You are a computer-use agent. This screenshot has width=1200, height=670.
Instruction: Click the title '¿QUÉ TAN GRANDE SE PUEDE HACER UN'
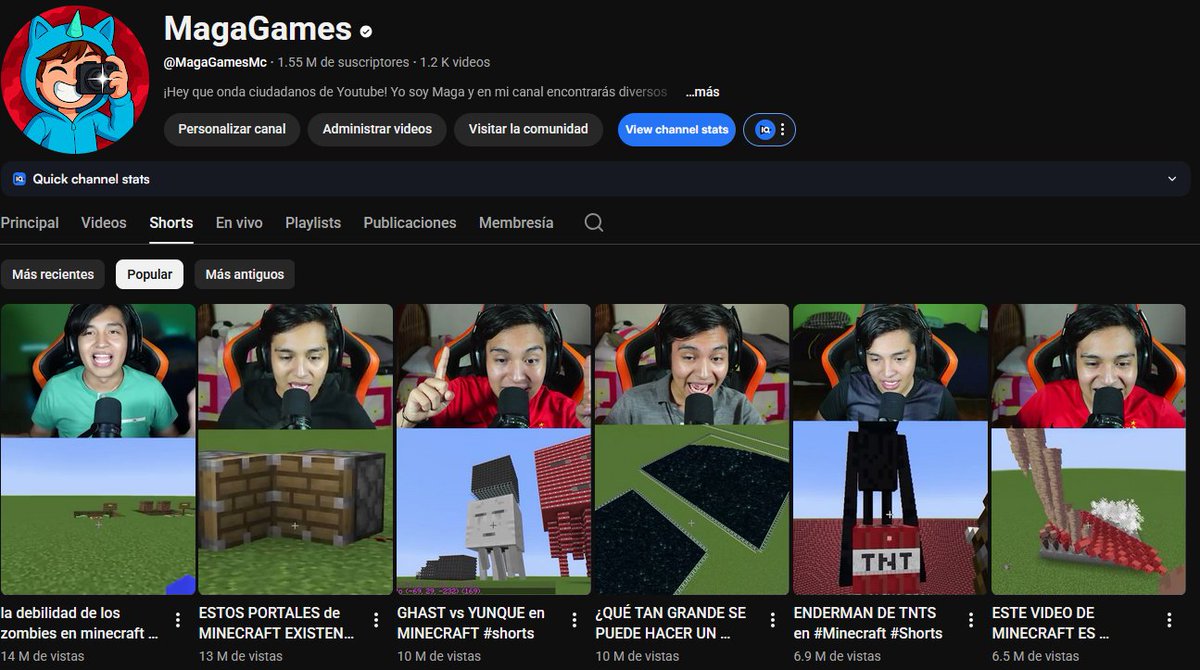tap(671, 623)
